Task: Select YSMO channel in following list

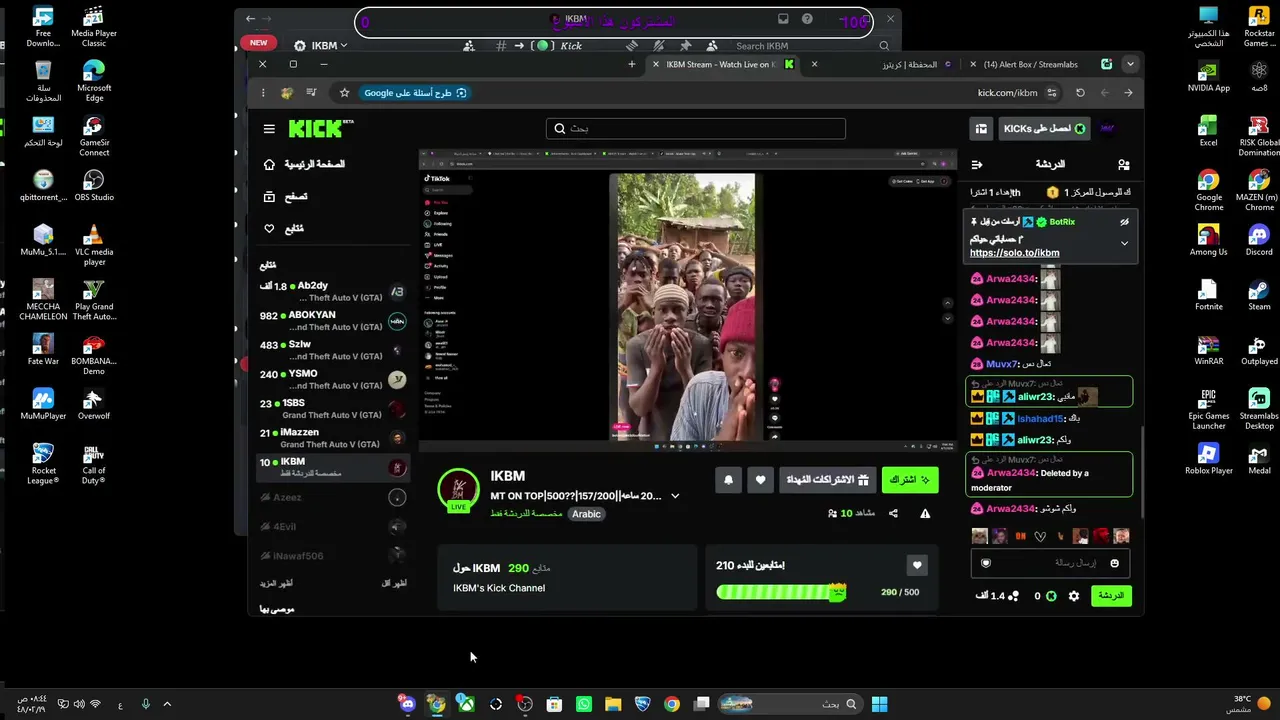Action: (333, 380)
